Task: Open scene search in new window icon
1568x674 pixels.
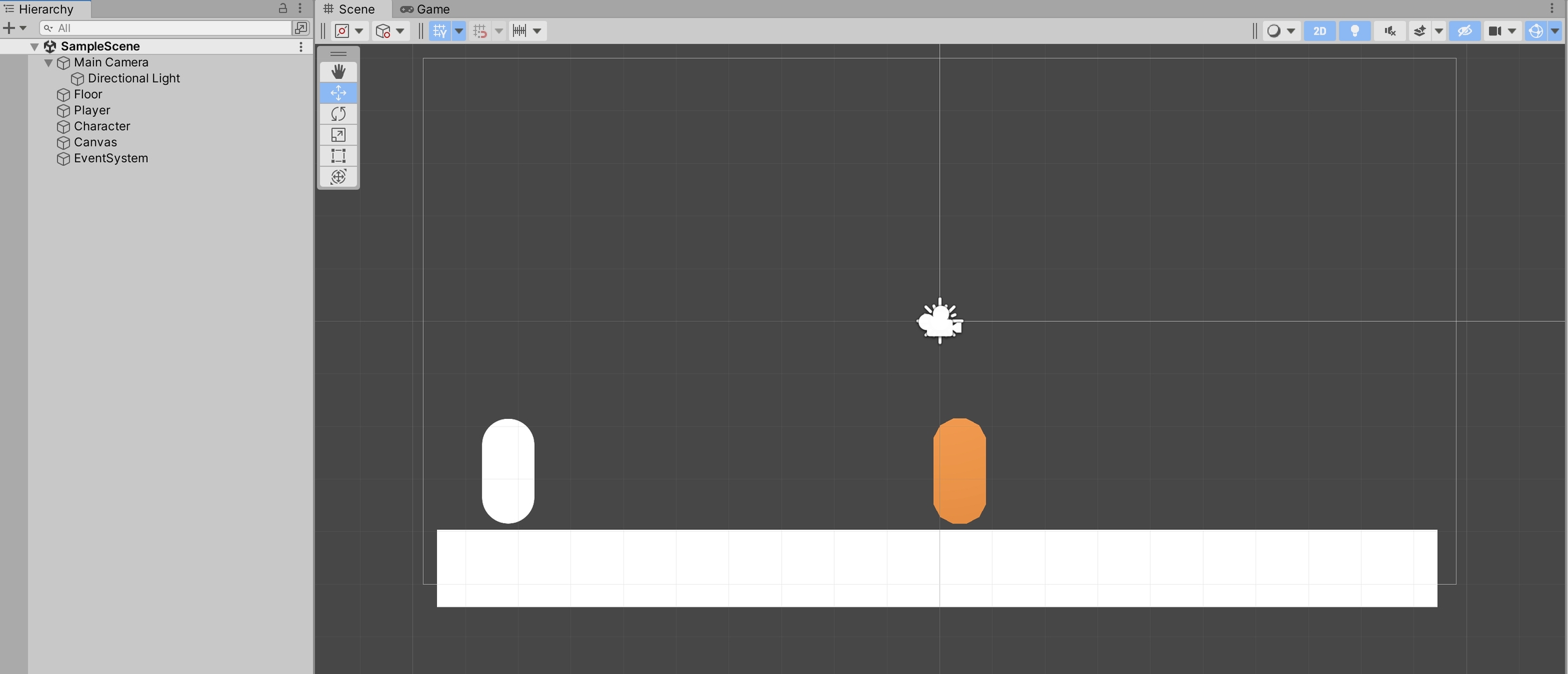Action: (x=300, y=28)
